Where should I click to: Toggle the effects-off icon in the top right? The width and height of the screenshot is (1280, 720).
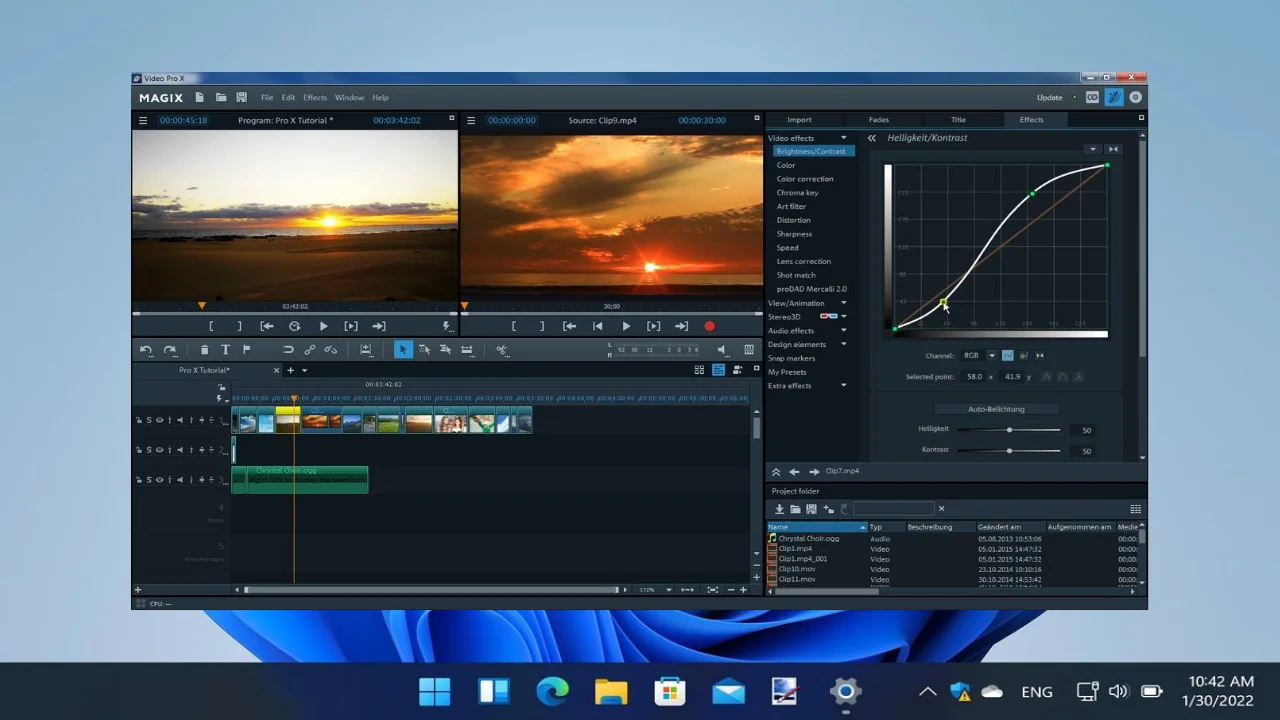point(1114,97)
